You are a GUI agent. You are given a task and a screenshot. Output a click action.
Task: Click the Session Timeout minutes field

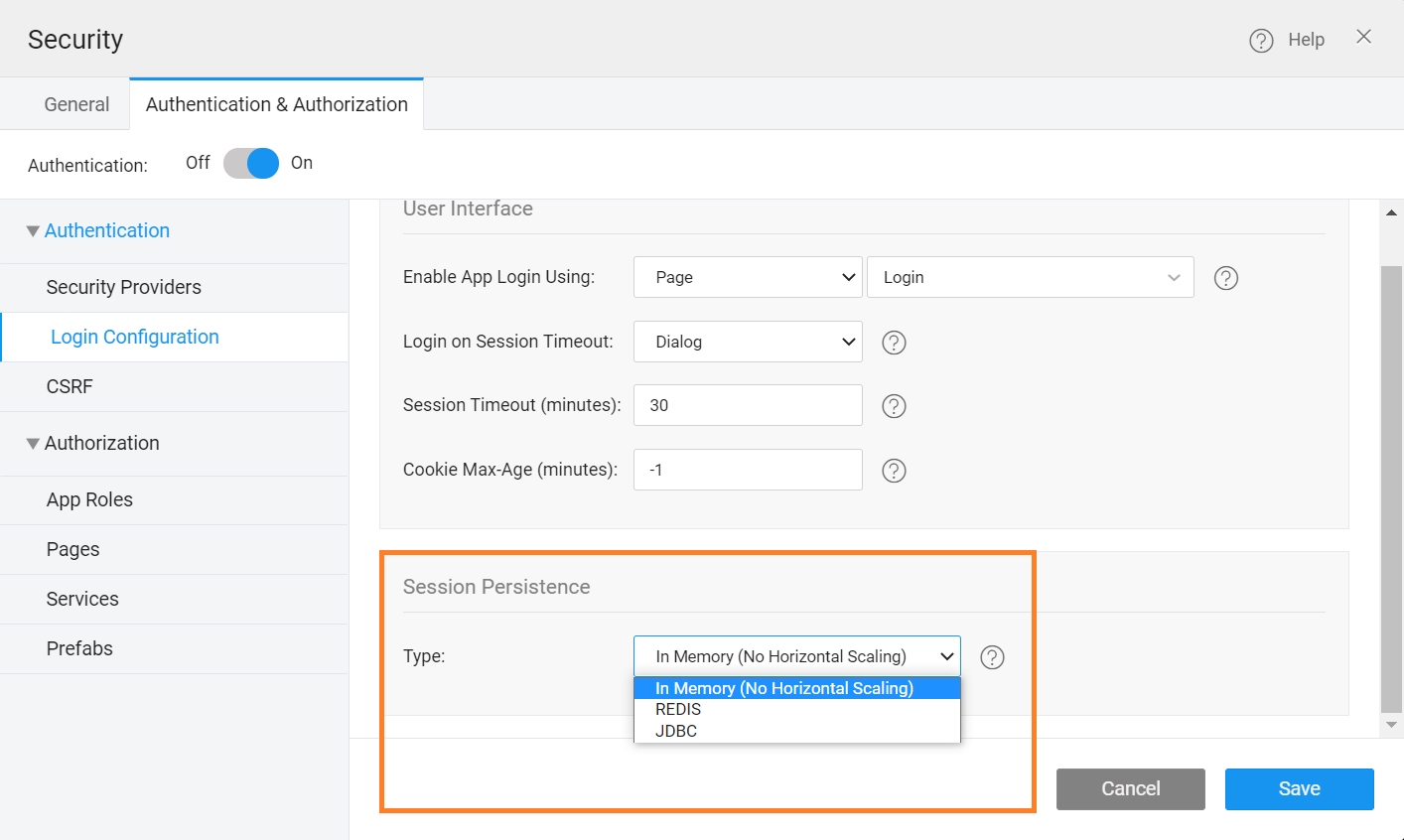pyautogui.click(x=747, y=405)
